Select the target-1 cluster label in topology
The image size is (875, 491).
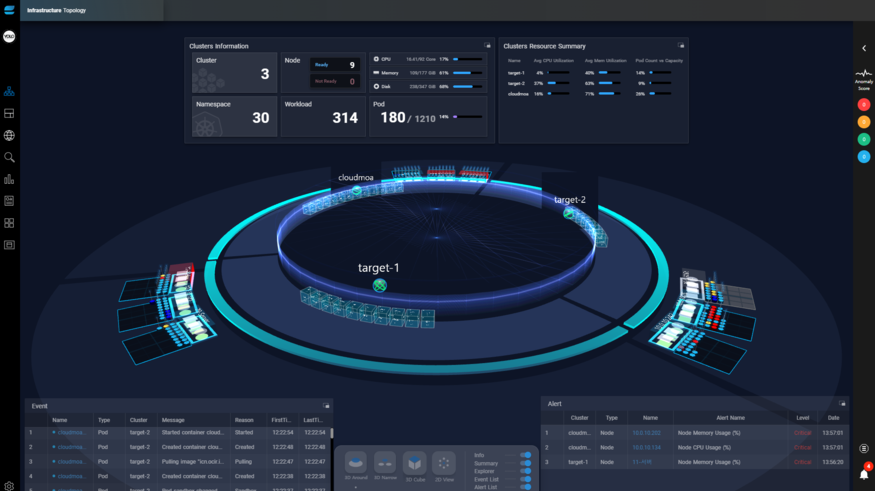378,268
